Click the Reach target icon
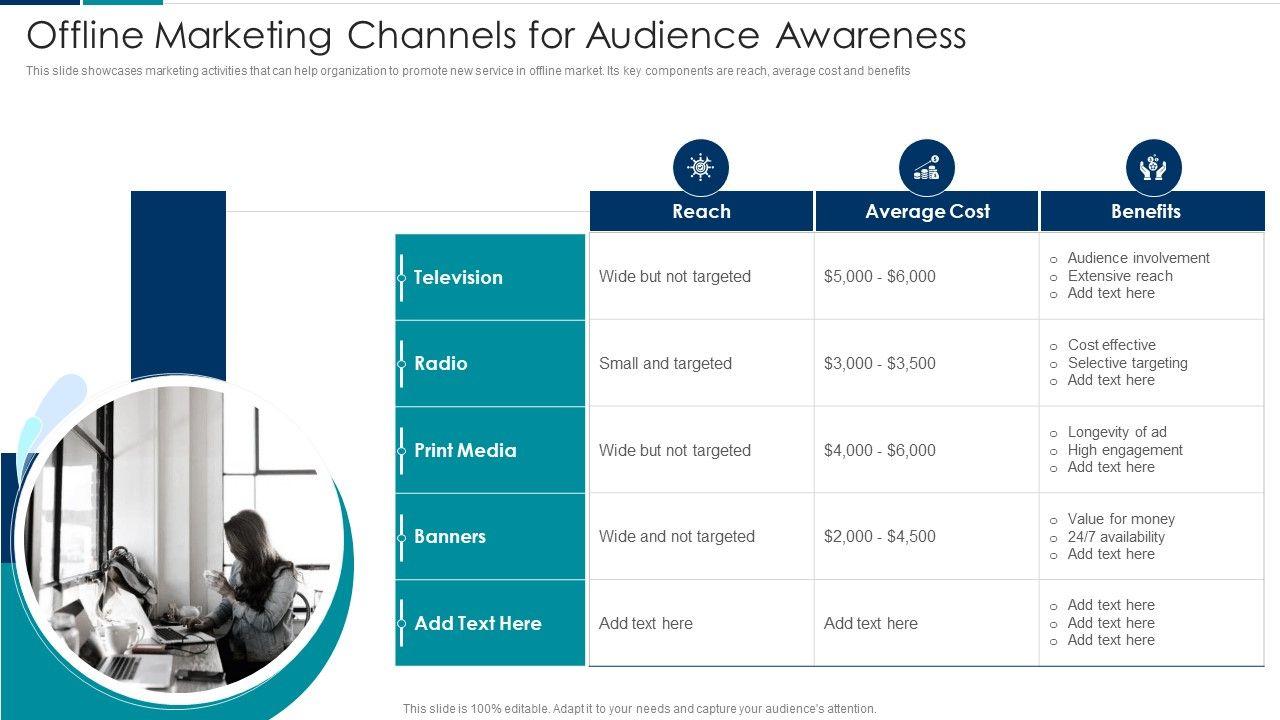The image size is (1280, 720). click(701, 167)
